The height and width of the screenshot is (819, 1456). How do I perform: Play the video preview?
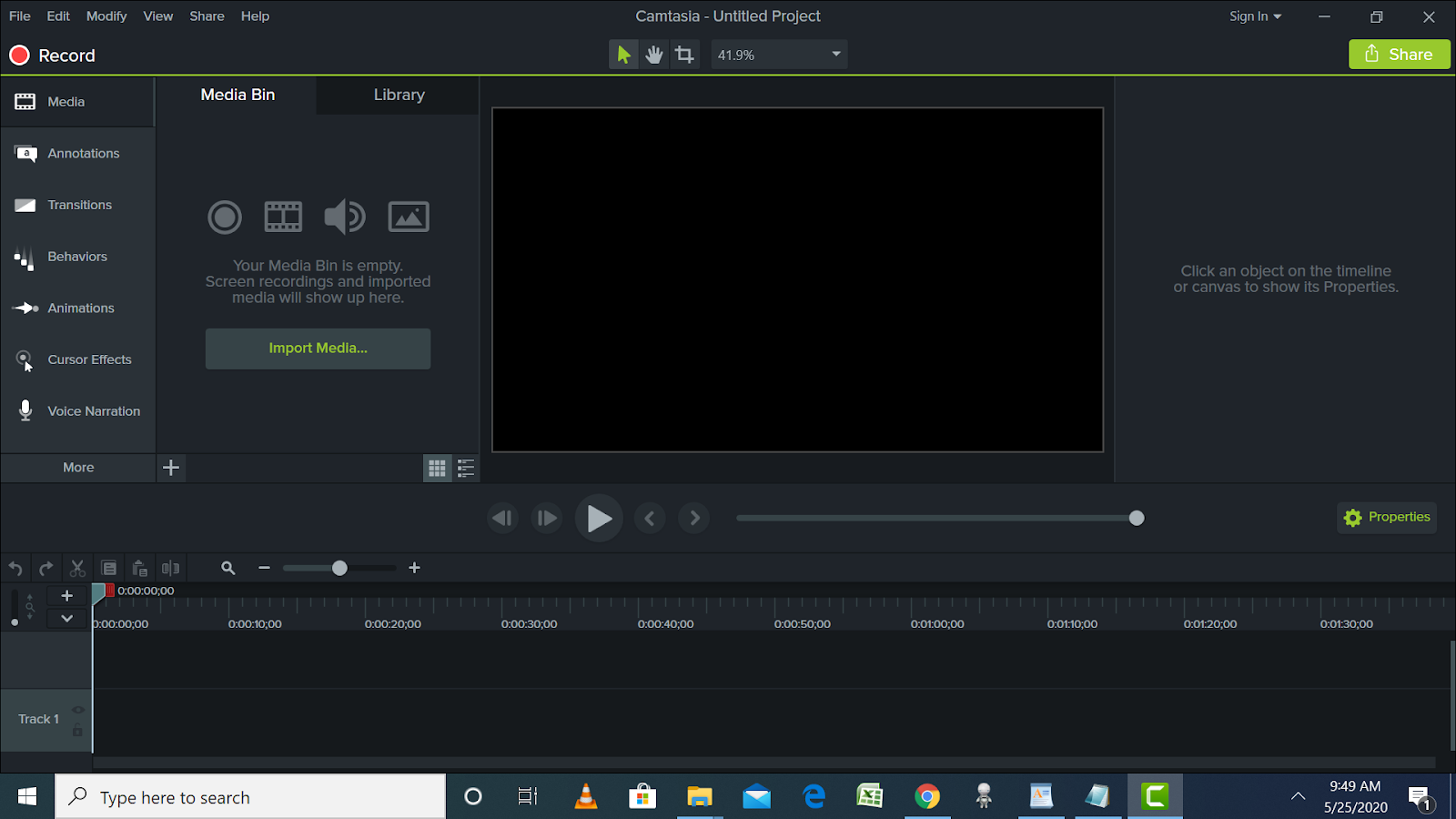[x=599, y=518]
